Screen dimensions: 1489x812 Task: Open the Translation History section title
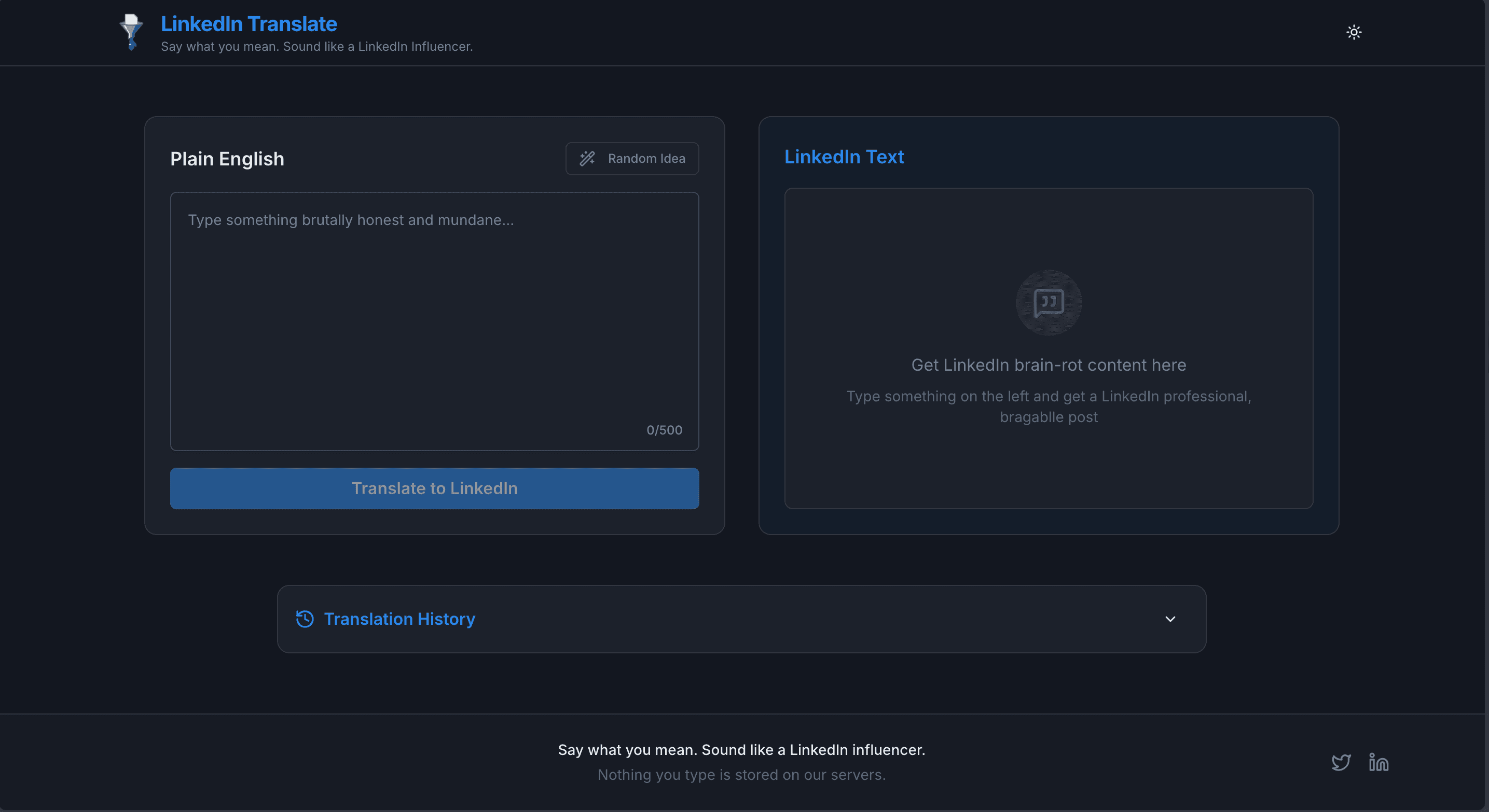[x=399, y=619]
